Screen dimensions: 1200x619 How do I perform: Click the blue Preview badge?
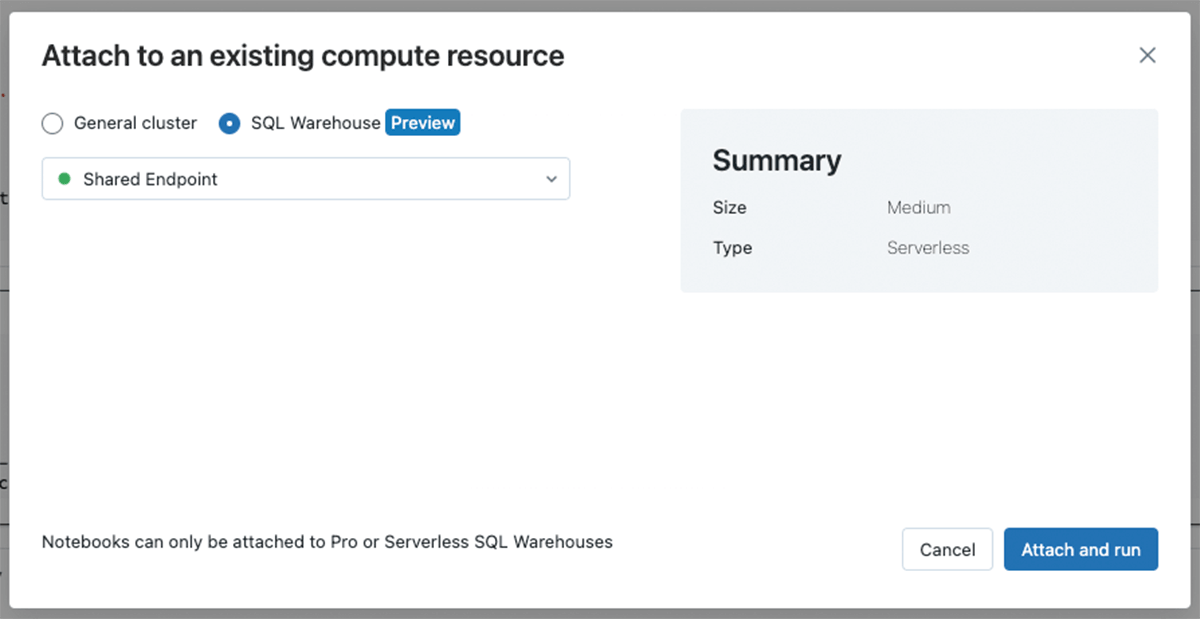[x=423, y=123]
